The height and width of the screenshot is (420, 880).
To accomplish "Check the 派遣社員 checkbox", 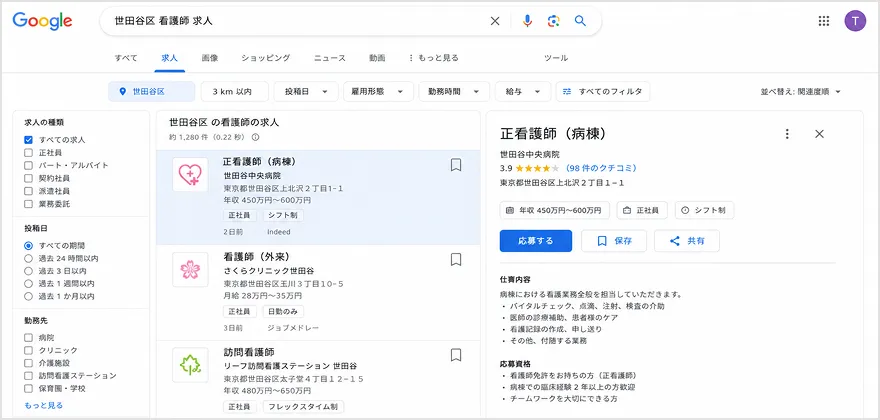I will 29,191.
